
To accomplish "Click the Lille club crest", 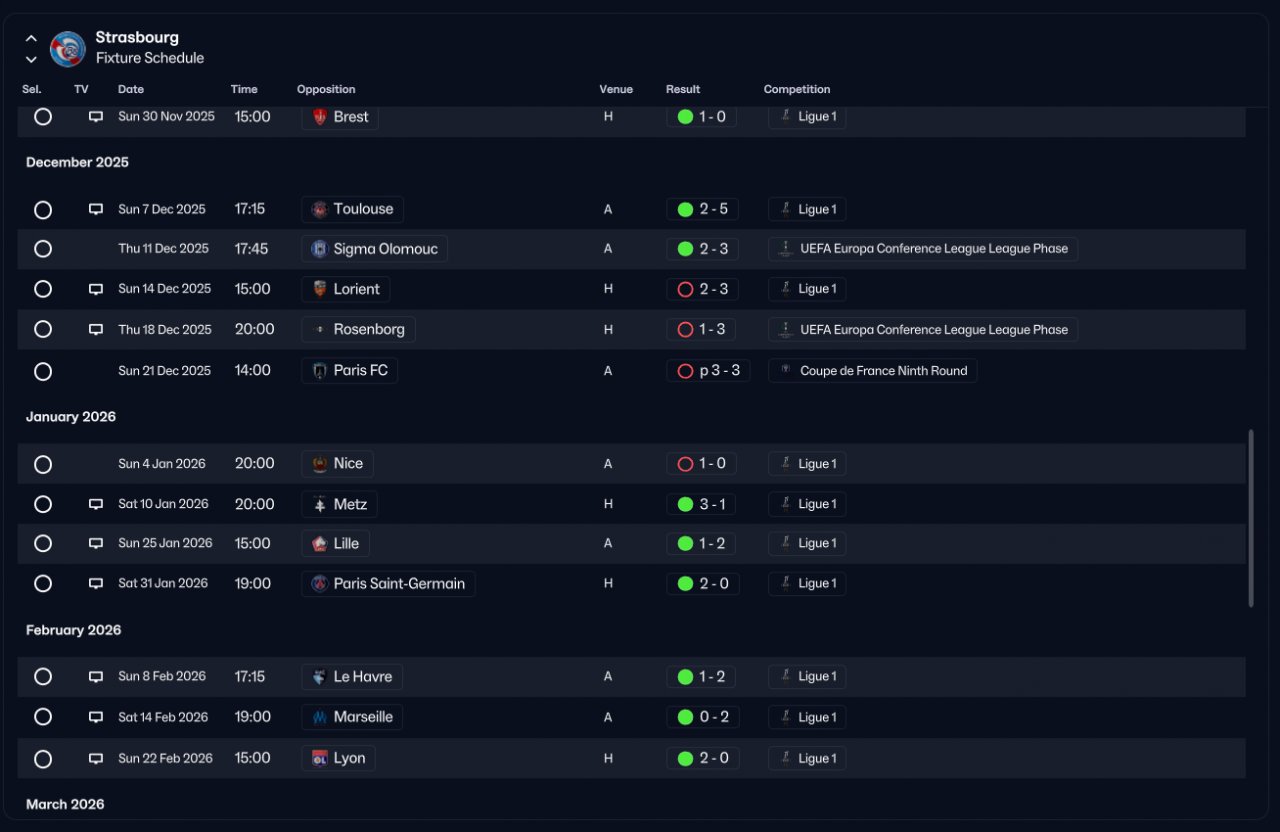I will pyautogui.click(x=319, y=544).
